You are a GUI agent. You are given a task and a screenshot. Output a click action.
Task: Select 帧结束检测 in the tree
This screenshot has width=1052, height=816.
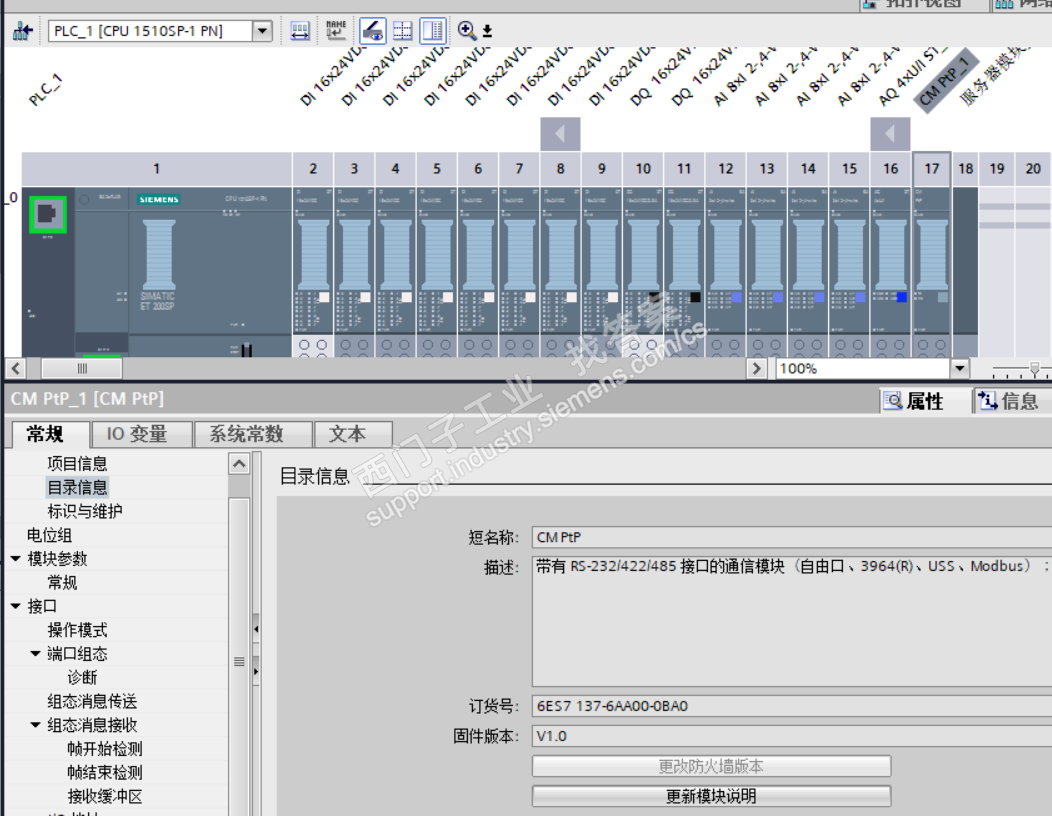pos(105,772)
